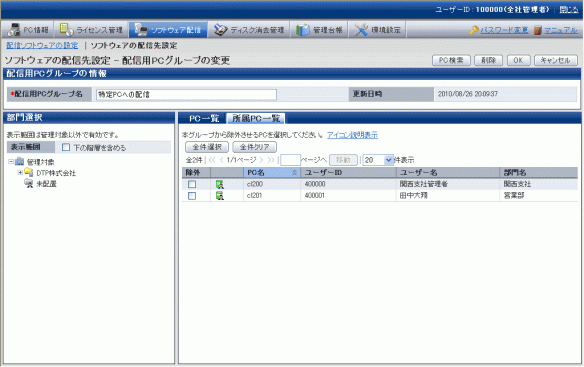Open the マニュアル link
This screenshot has width=584, height=367.
tap(561, 30)
